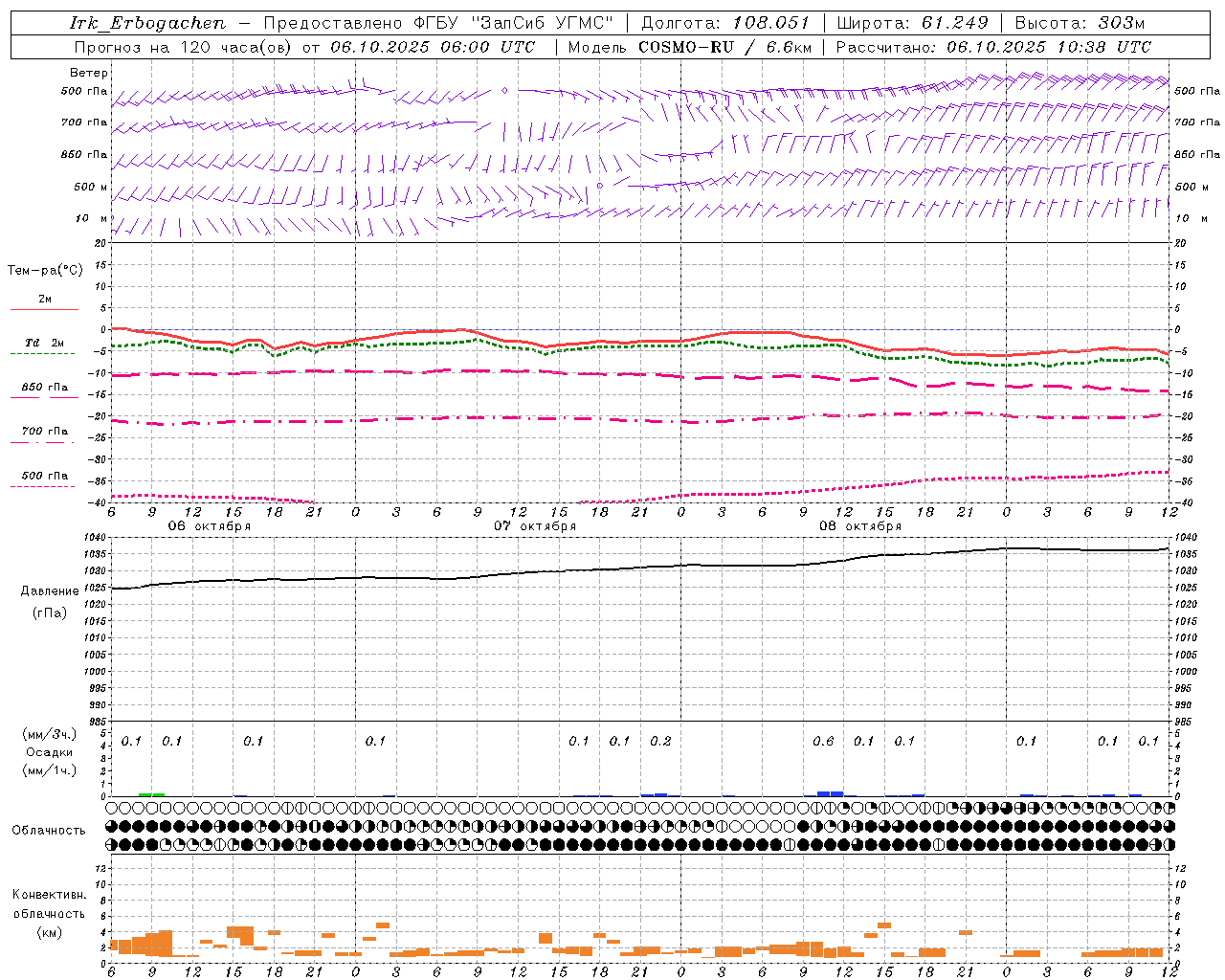Click the 07 октября date label
This screenshot has height=980, width=1225.
[535, 526]
